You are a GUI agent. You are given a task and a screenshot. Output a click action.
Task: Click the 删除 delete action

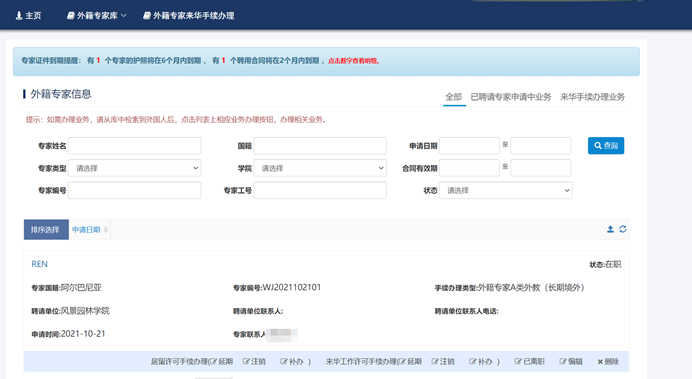pos(608,361)
